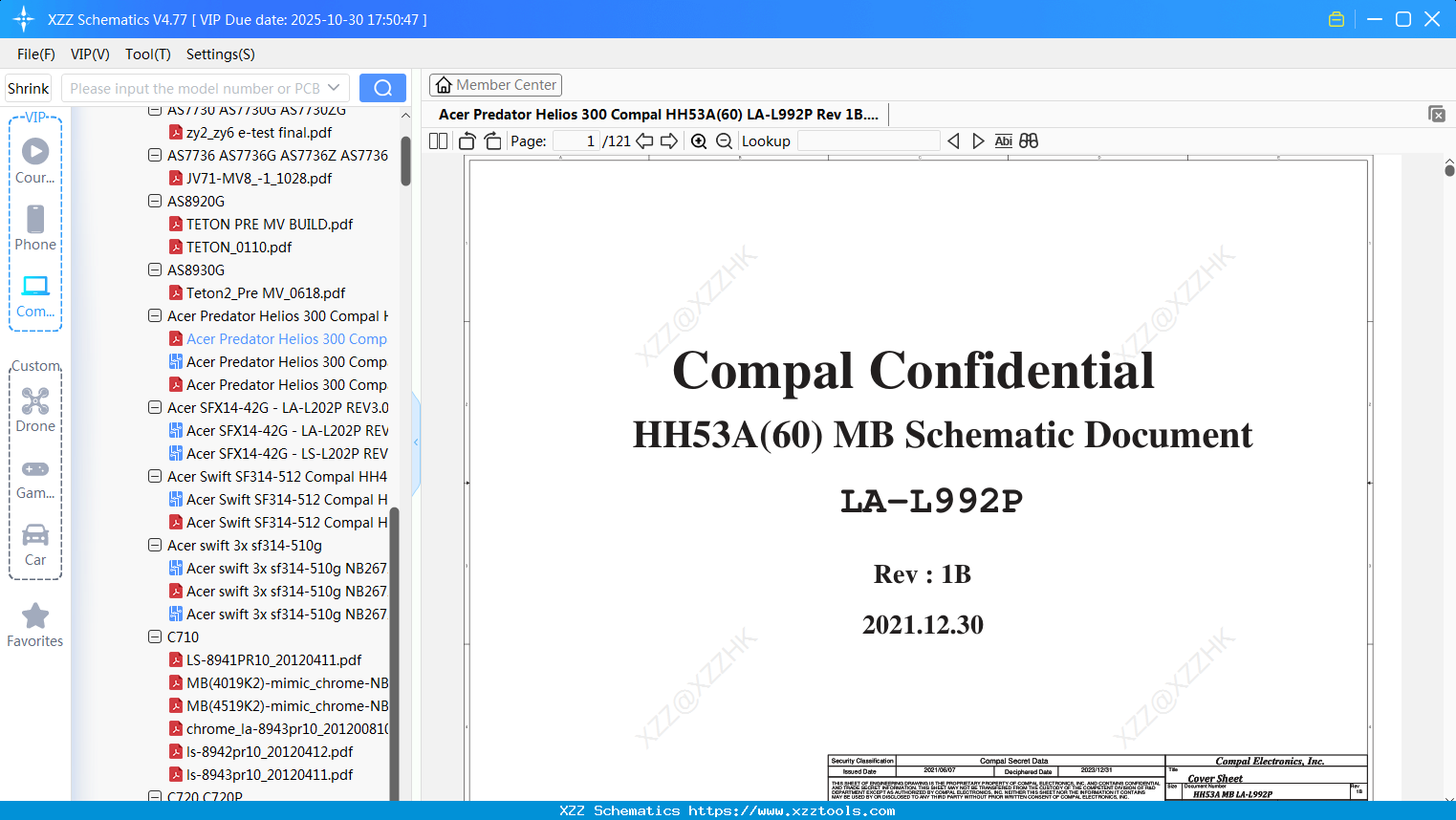Screen dimensions: 1456x820
Task: Open the Drone category
Action: point(35,410)
